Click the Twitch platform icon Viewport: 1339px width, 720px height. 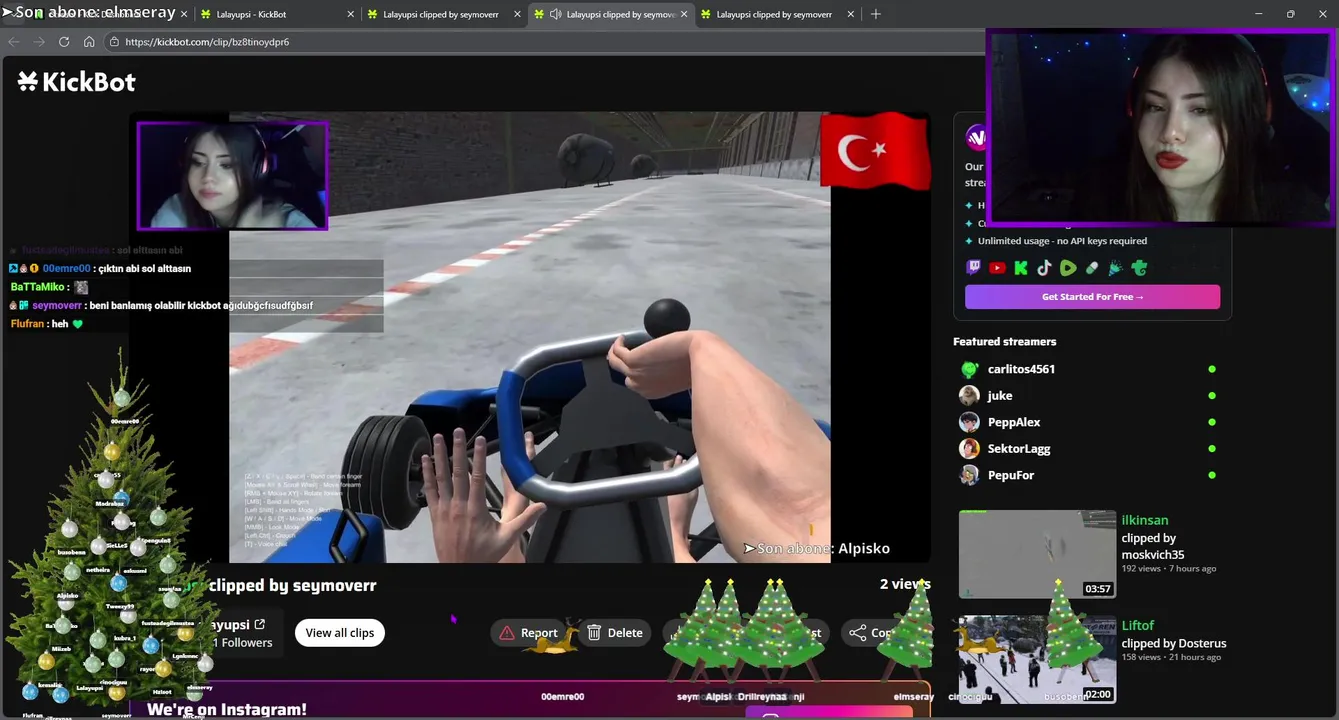pyautogui.click(x=973, y=268)
